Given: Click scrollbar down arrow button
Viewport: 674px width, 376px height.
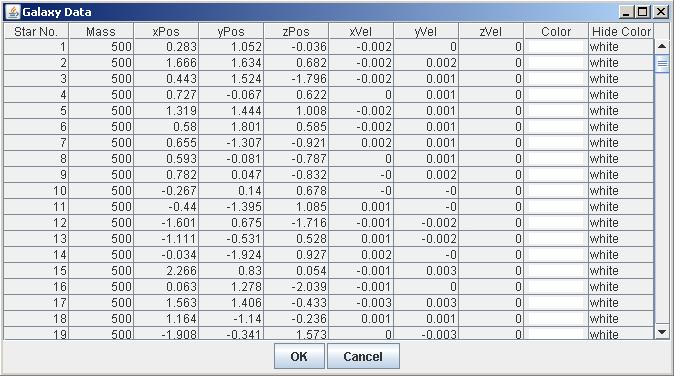Looking at the screenshot, I should [662, 332].
